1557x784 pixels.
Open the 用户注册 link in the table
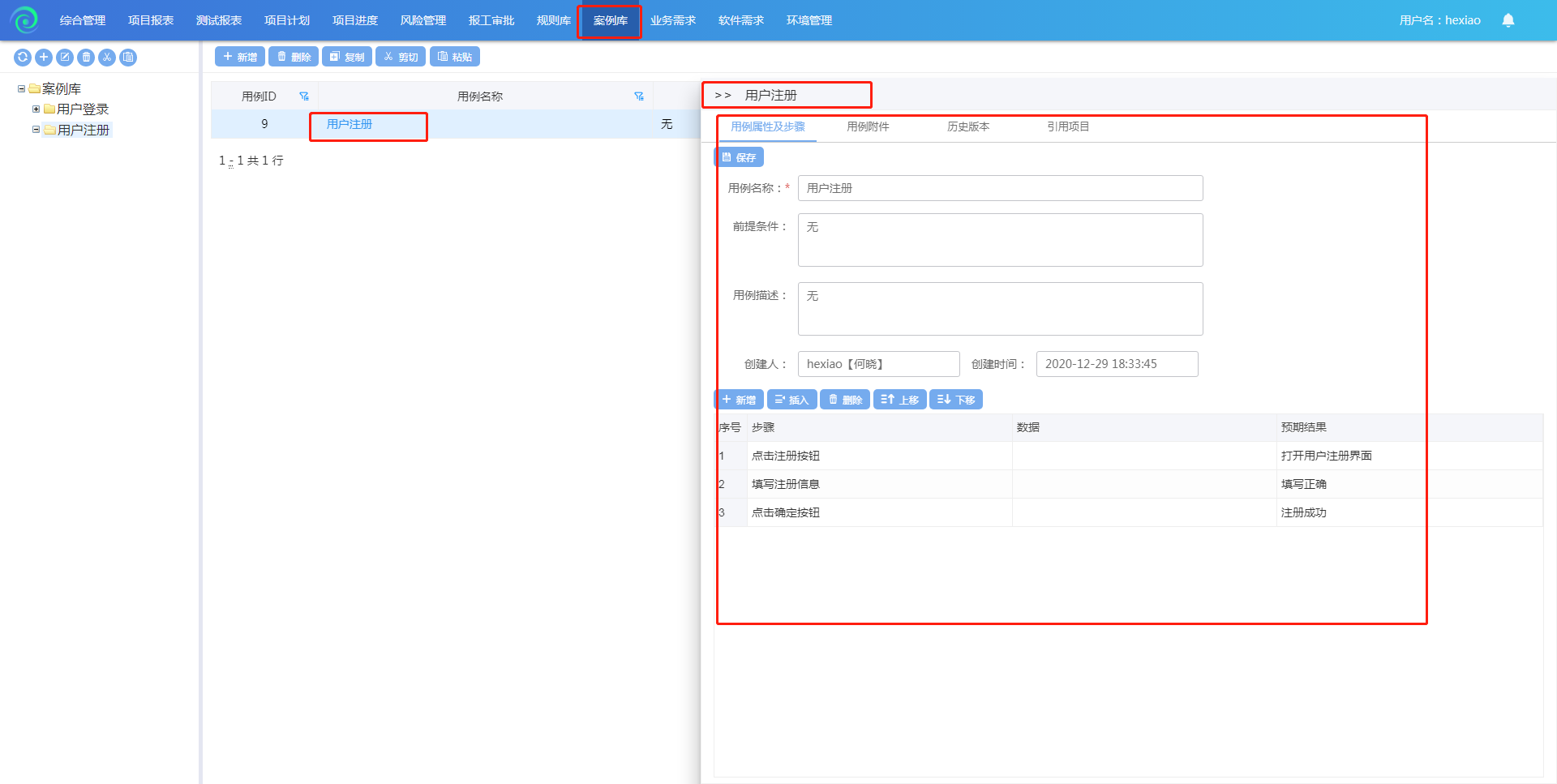[x=350, y=124]
